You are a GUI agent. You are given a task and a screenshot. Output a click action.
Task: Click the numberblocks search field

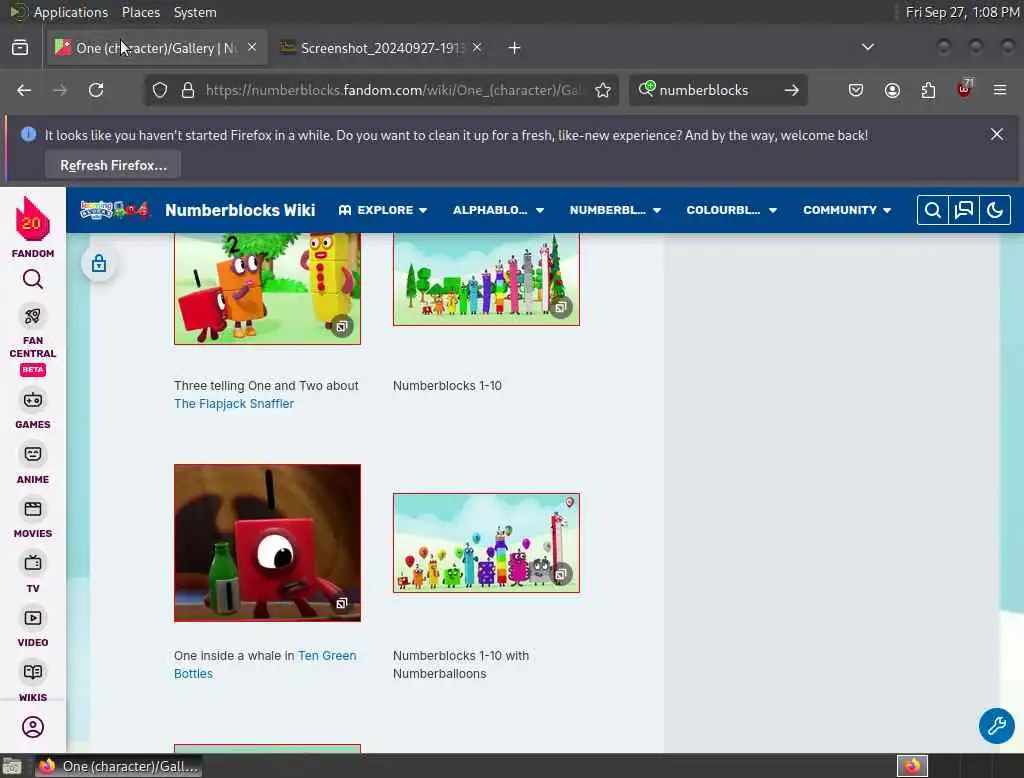pos(718,90)
